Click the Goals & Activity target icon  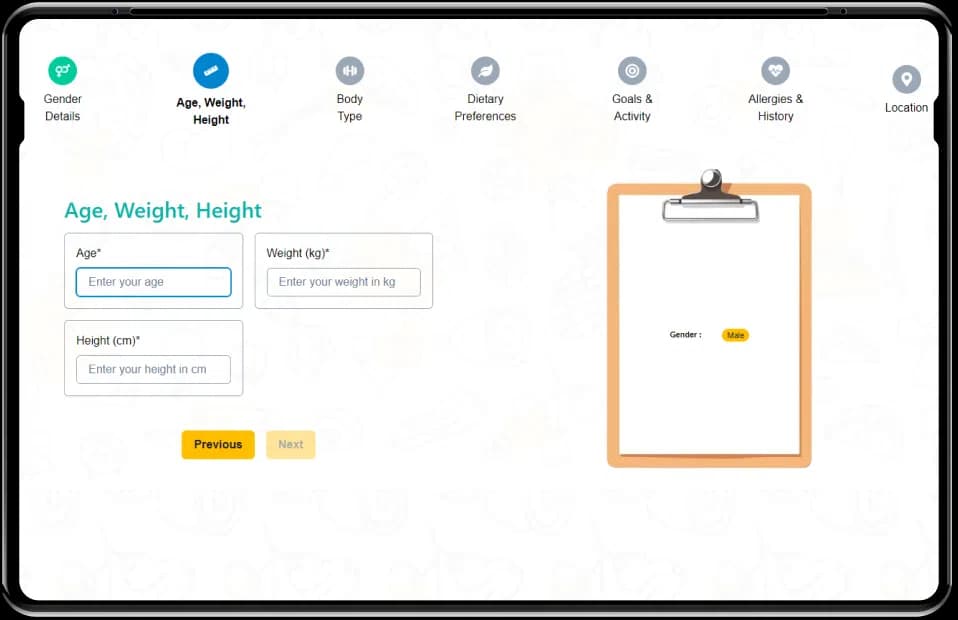pyautogui.click(x=632, y=70)
